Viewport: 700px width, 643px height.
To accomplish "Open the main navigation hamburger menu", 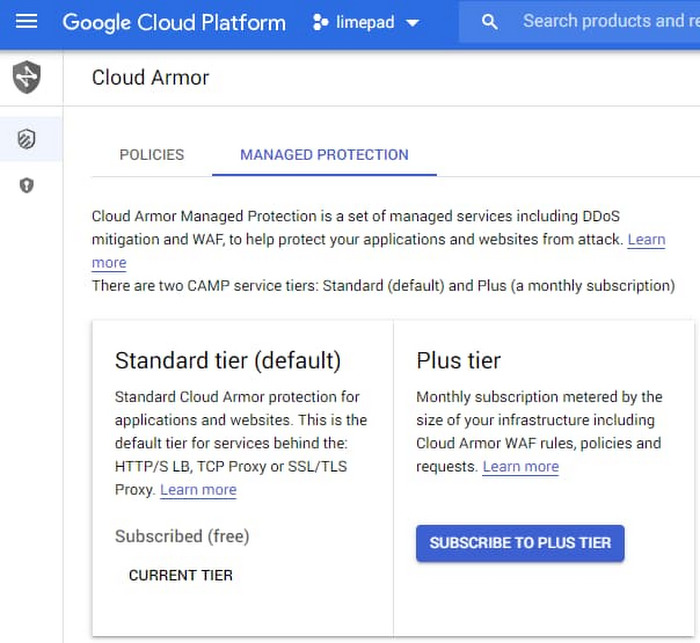I will tap(27, 21).
